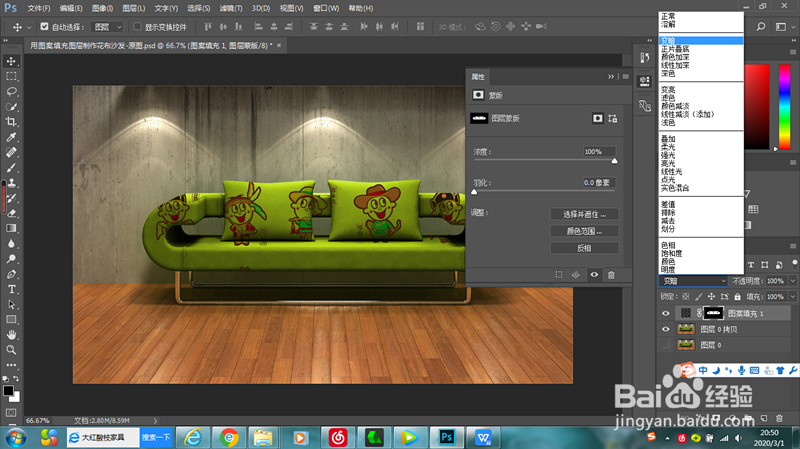The width and height of the screenshot is (800, 449).
Task: Open the opacity 100% dropdown arrow
Action: click(x=793, y=281)
